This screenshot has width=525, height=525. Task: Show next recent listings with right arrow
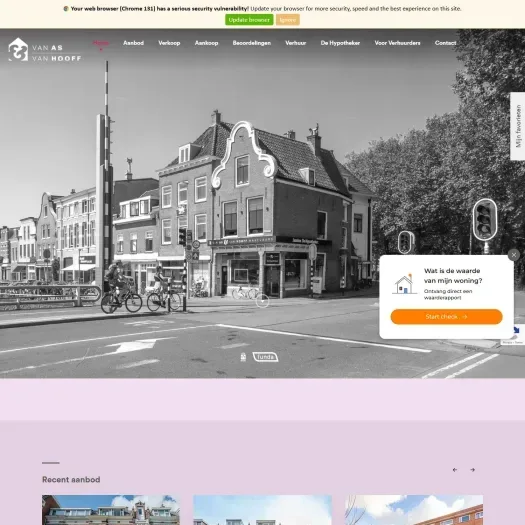point(472,470)
